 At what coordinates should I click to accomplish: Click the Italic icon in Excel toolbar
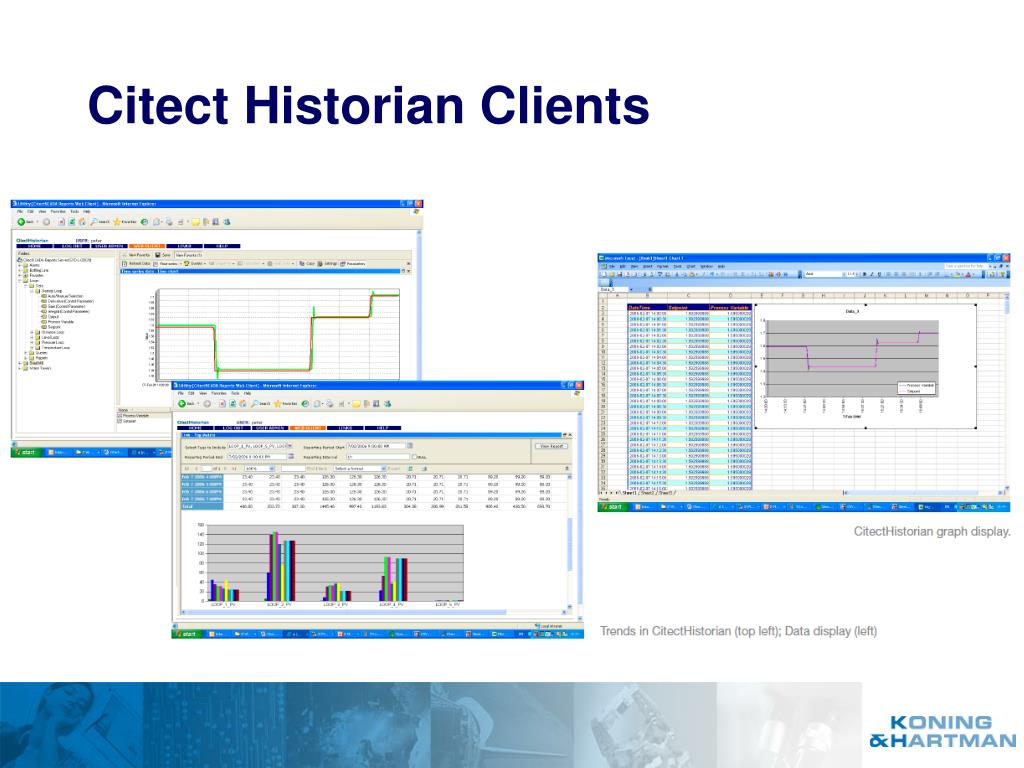click(x=872, y=274)
